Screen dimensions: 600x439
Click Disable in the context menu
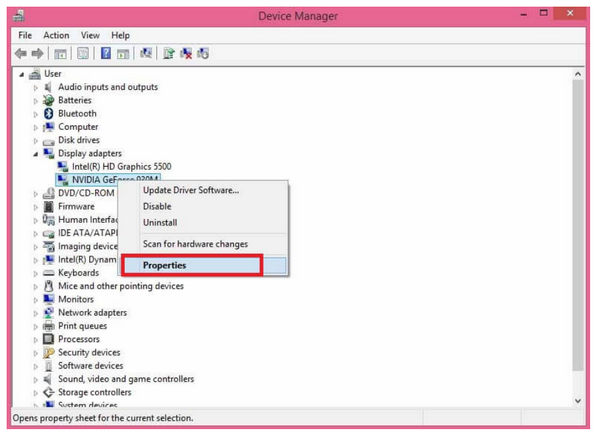tap(158, 207)
